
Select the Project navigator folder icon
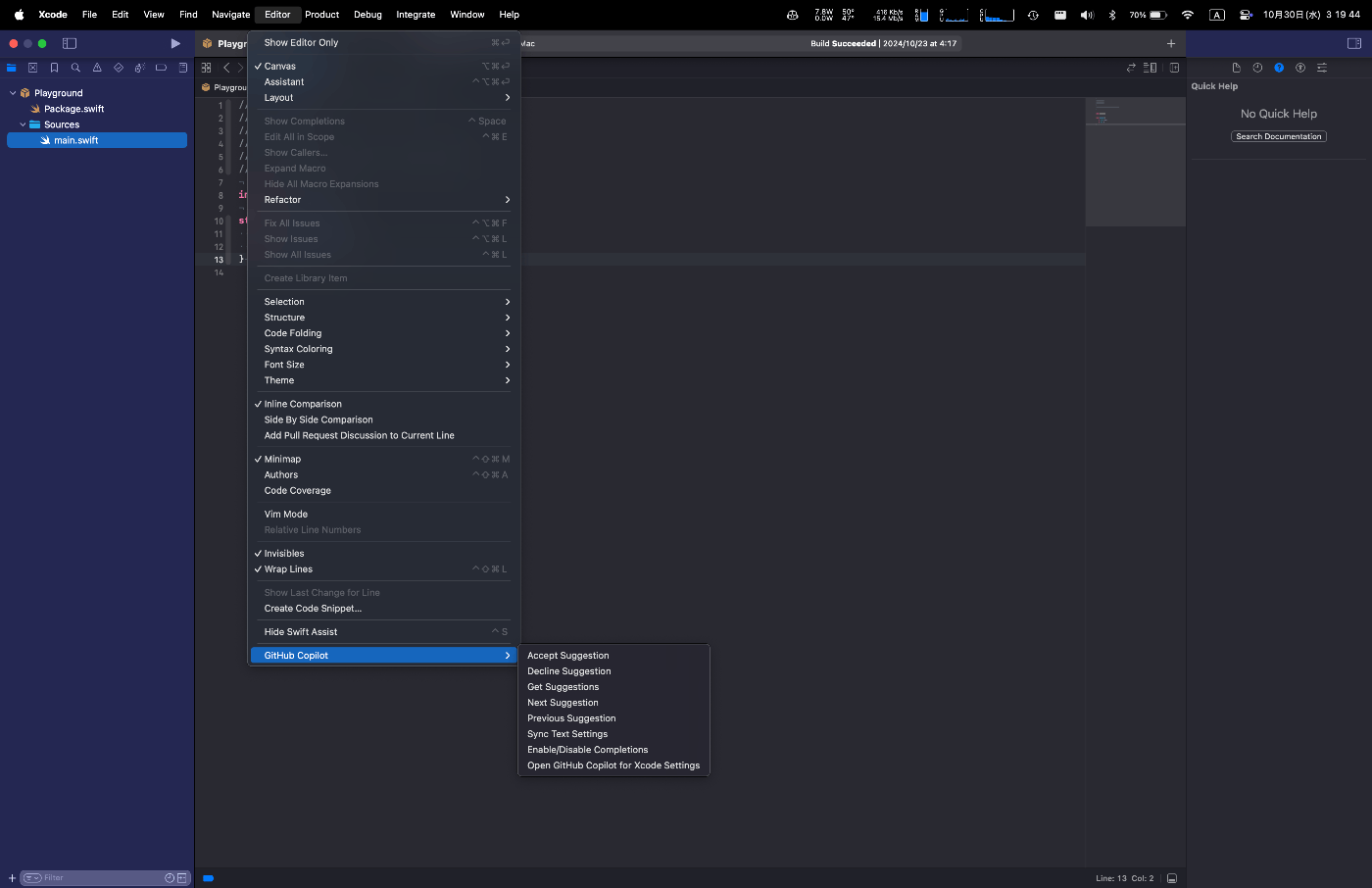tap(12, 68)
